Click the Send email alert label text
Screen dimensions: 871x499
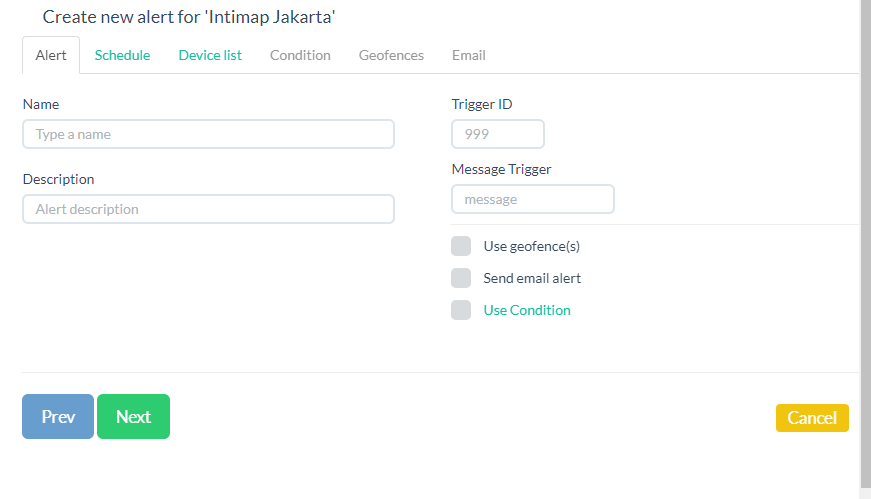[x=532, y=278]
